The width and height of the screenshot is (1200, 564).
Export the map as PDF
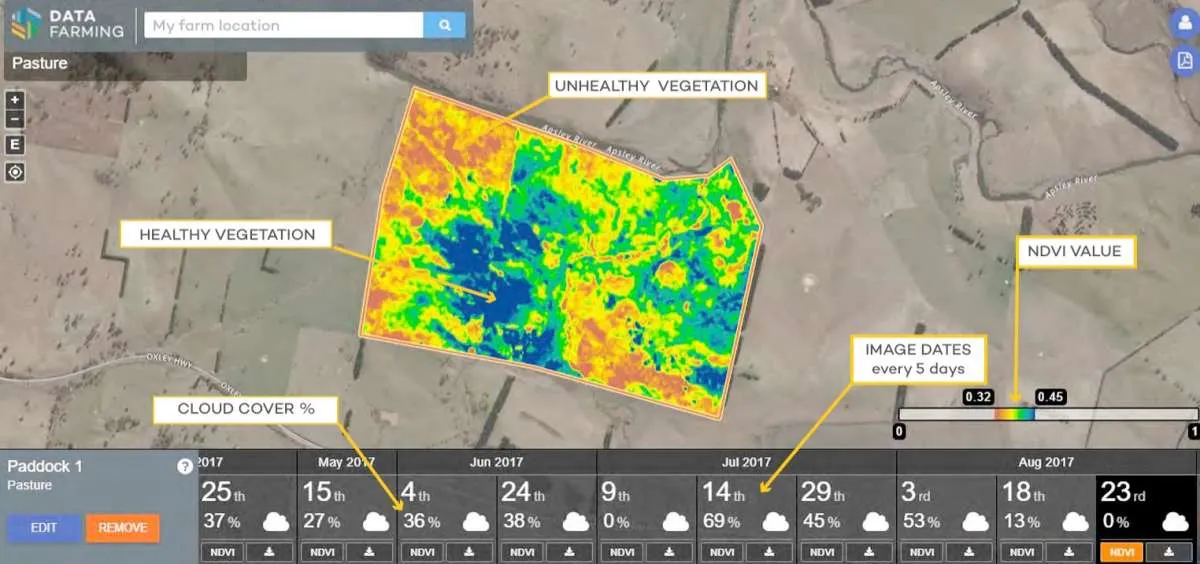click(x=1183, y=61)
